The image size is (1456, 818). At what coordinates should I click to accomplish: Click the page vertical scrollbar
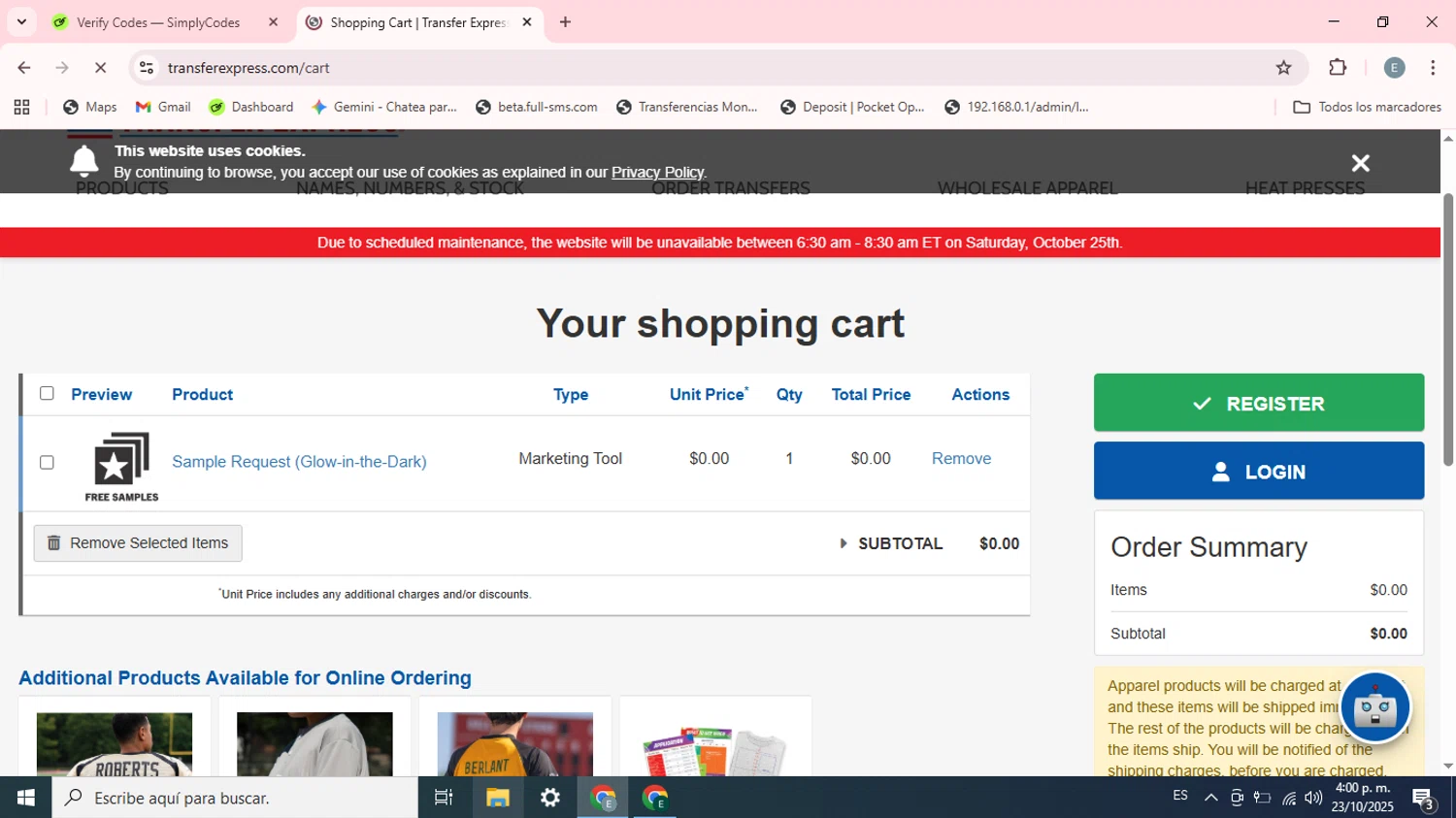tap(1447, 330)
